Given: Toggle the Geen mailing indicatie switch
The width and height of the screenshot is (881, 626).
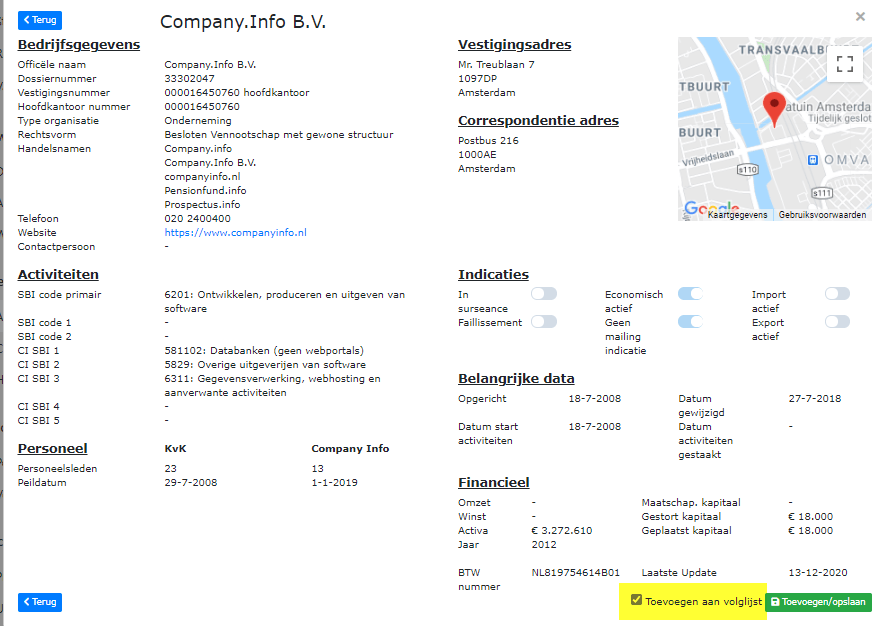Looking at the screenshot, I should (x=691, y=322).
